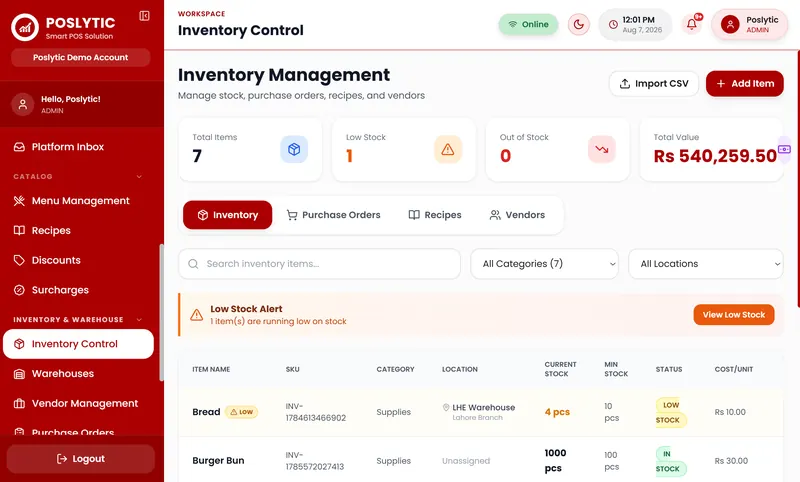Click the Poslytic logo icon
Screen dimensions: 800x482
tap(24, 27)
